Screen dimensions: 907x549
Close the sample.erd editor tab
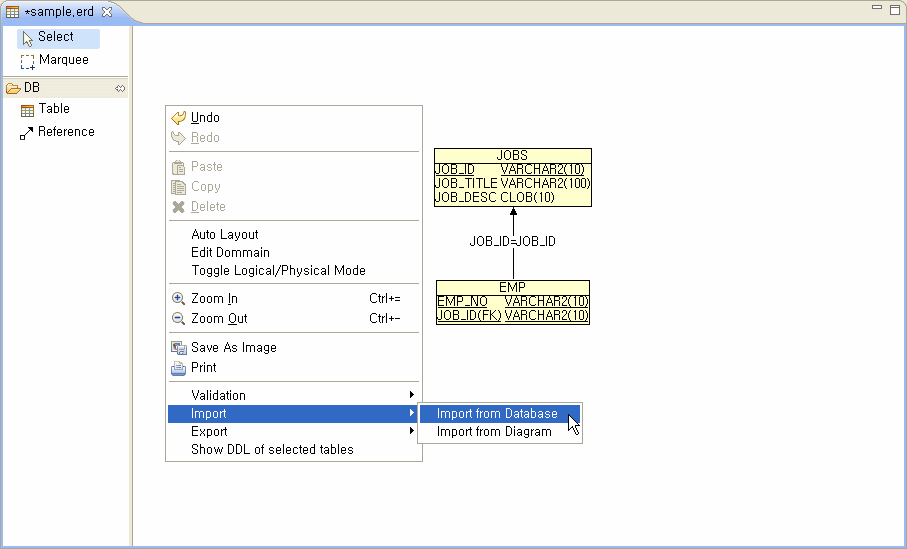(x=107, y=12)
